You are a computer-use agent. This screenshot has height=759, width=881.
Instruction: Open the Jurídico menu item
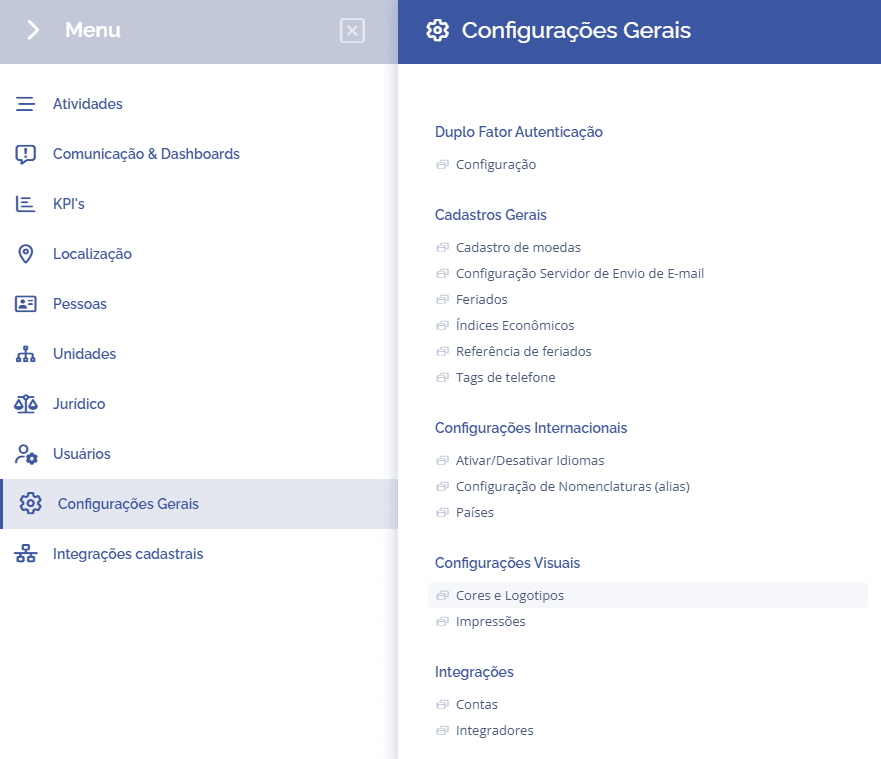pos(79,404)
